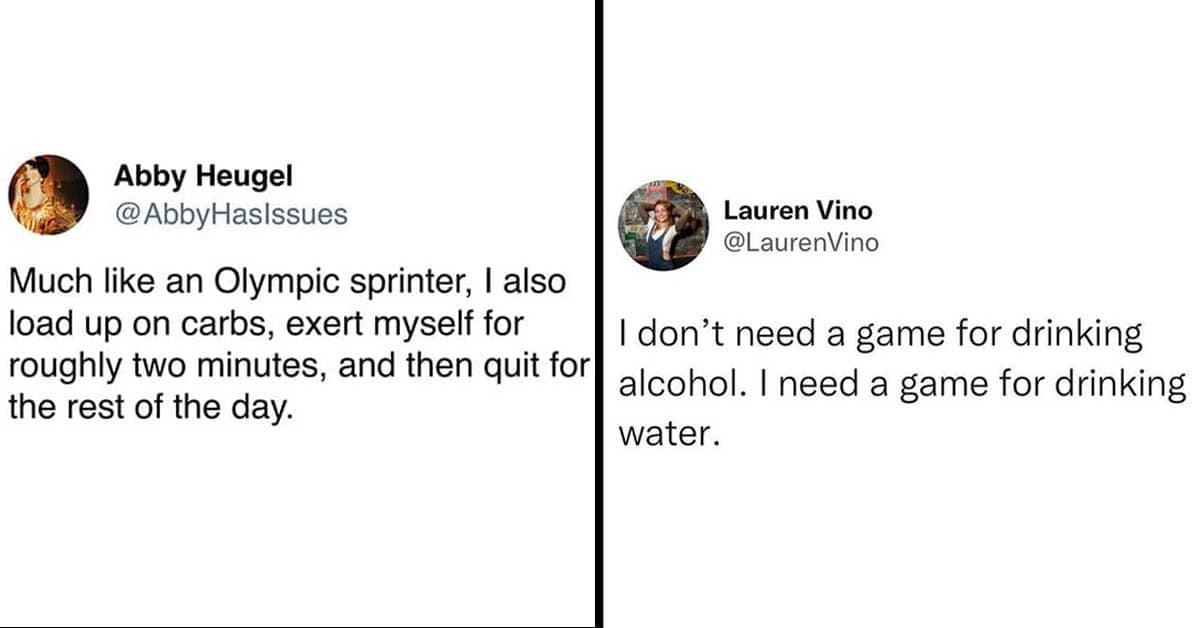The height and width of the screenshot is (628, 1200).
Task: Click the word "Olympic" in Abby's tweet
Action: pyautogui.click(x=256, y=283)
